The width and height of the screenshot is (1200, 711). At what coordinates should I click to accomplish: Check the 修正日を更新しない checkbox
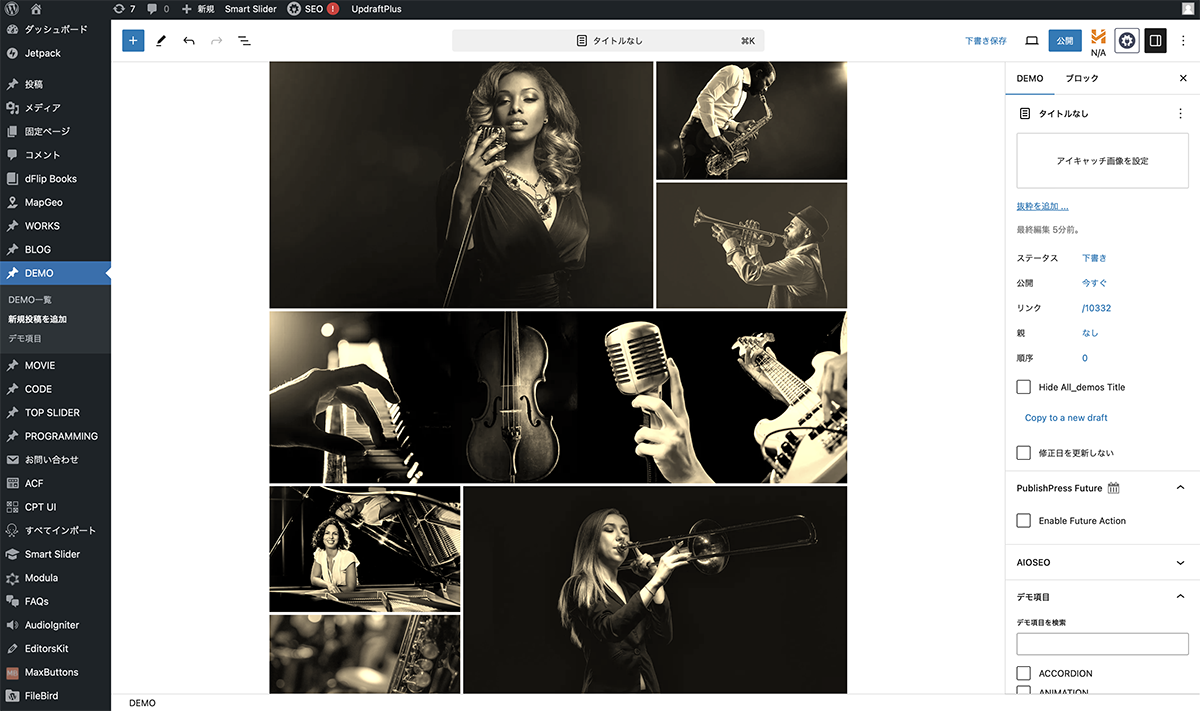[1023, 453]
